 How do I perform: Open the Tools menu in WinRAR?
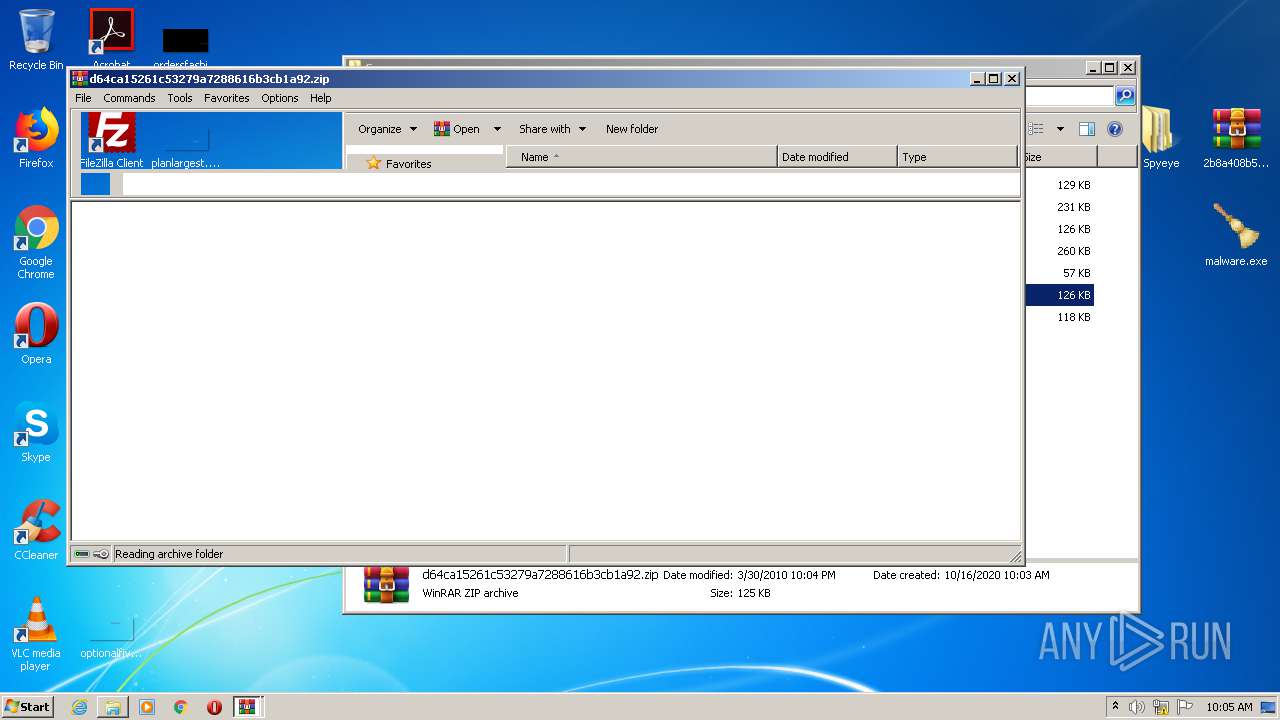pos(180,98)
